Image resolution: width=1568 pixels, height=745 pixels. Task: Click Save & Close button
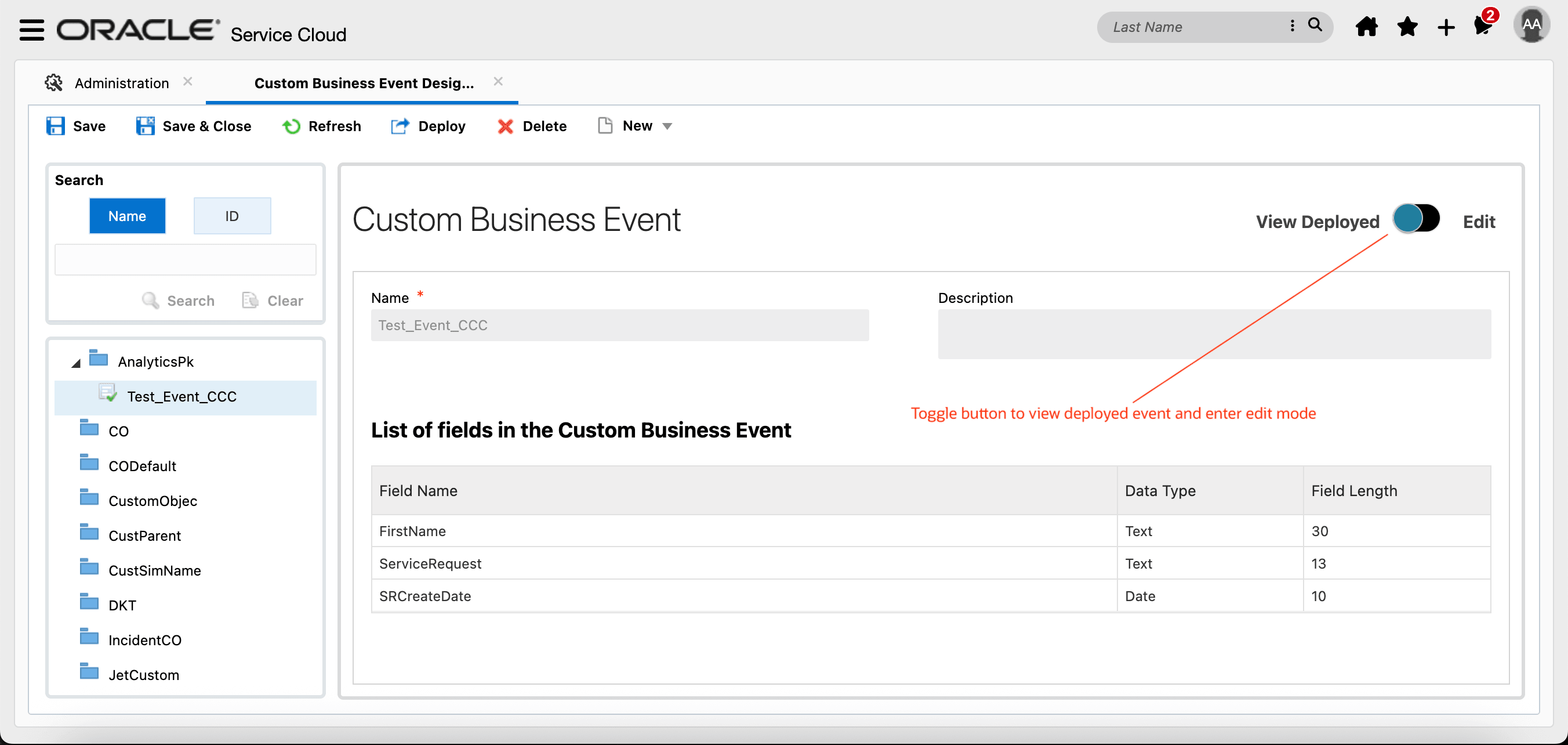pyautogui.click(x=194, y=126)
